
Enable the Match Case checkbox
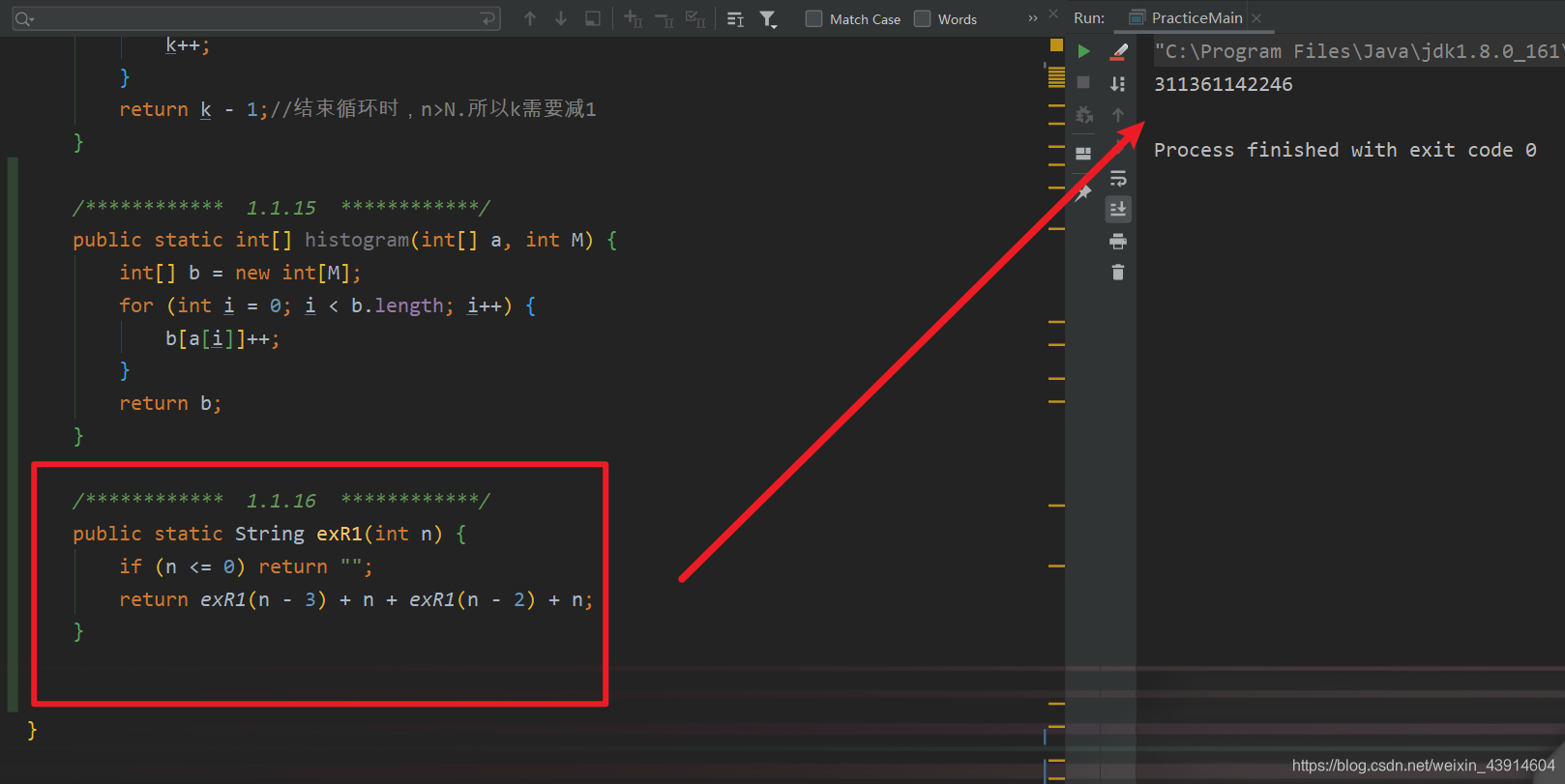[814, 18]
